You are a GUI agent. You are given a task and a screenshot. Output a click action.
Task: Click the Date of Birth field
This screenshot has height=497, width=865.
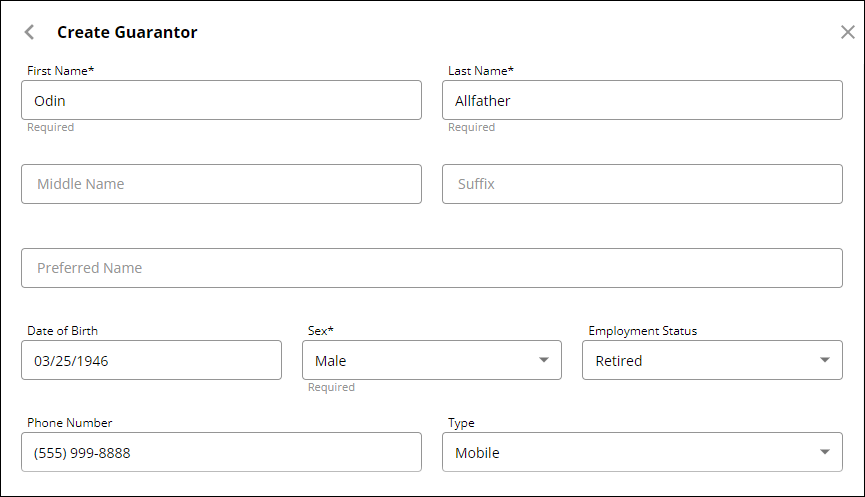click(x=151, y=360)
